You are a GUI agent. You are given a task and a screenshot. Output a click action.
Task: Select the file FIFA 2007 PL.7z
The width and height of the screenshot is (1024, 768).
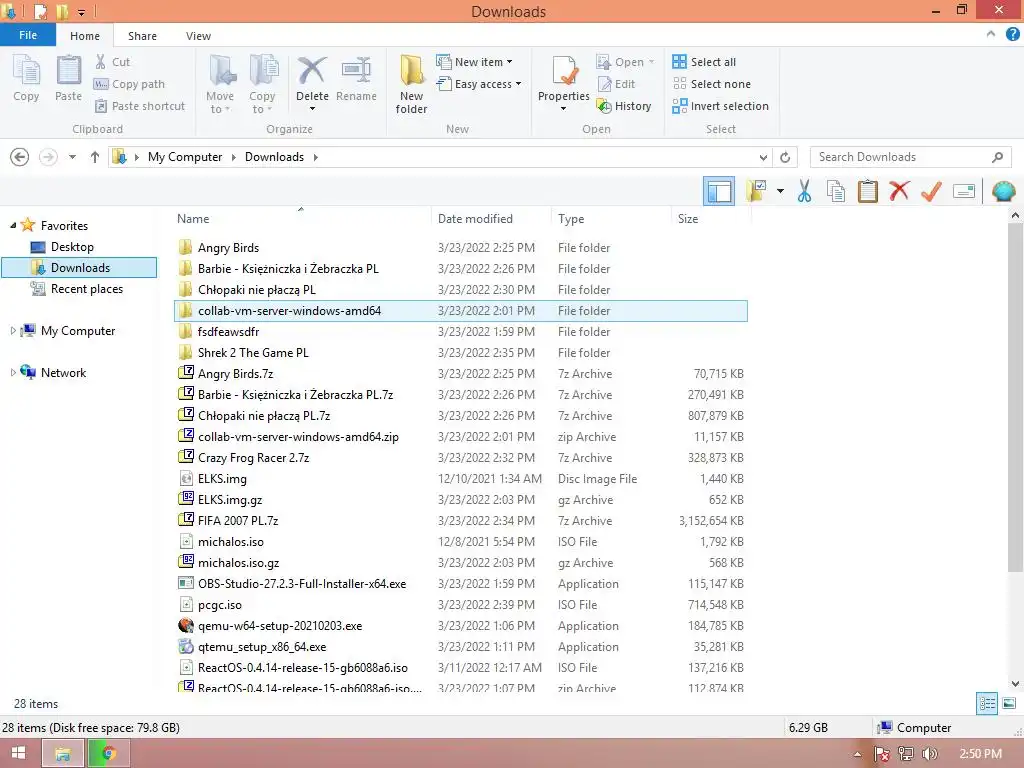tap(461, 520)
